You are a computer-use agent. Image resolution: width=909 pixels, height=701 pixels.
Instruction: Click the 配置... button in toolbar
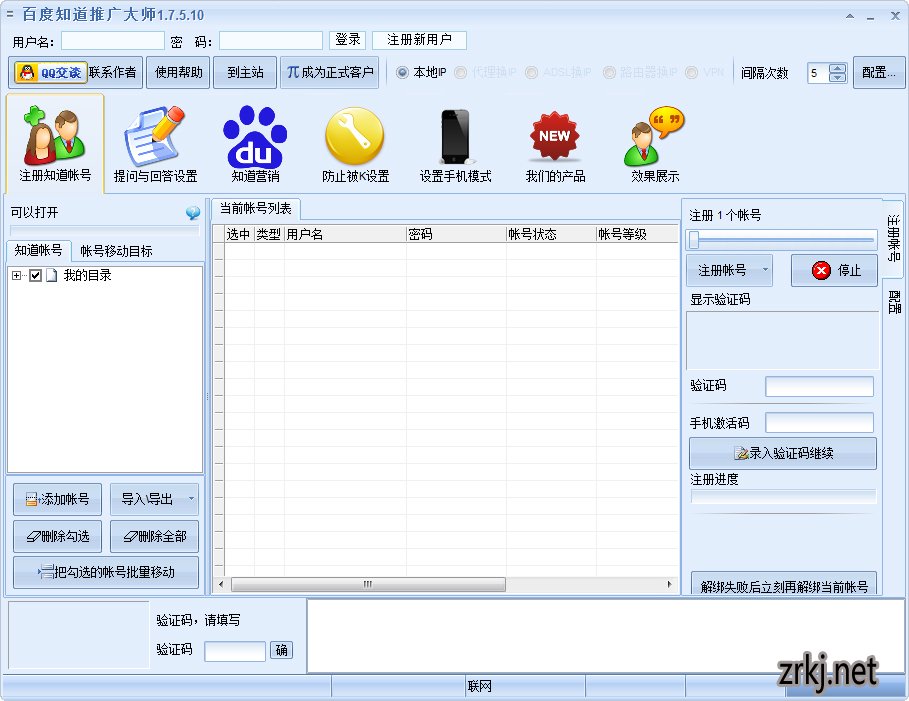(x=879, y=72)
